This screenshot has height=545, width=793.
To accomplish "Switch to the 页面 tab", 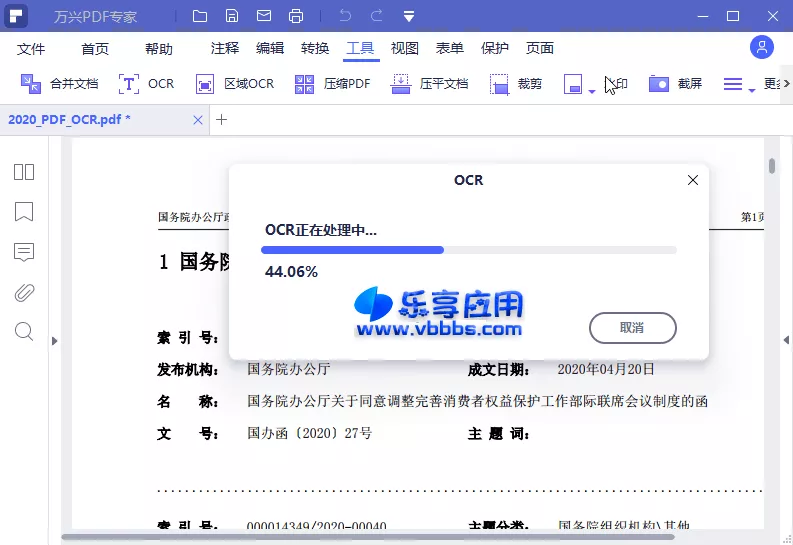I will tap(540, 48).
